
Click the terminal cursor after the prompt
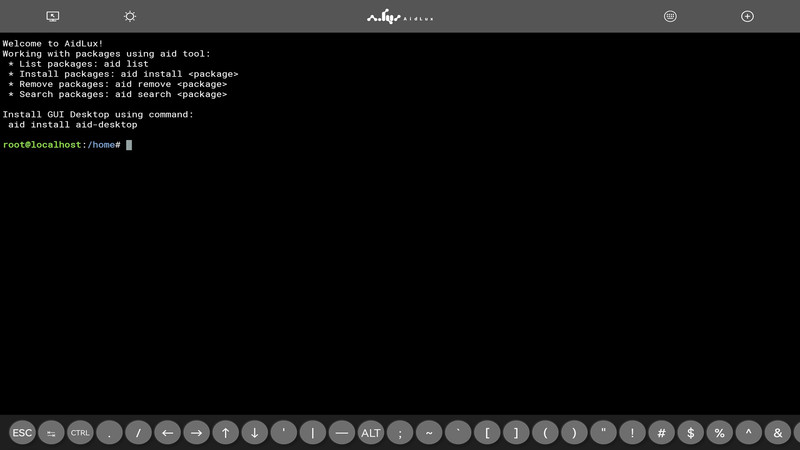[129, 145]
